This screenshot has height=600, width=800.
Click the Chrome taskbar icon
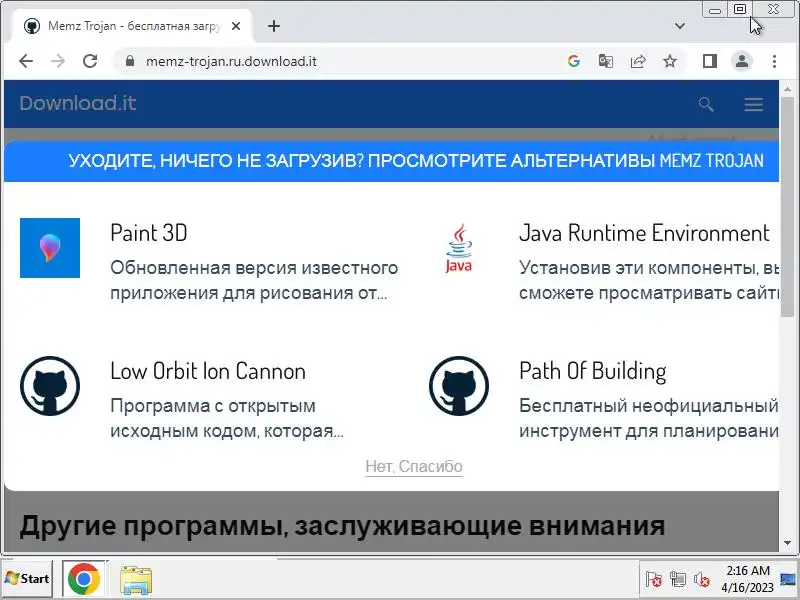pos(84,579)
